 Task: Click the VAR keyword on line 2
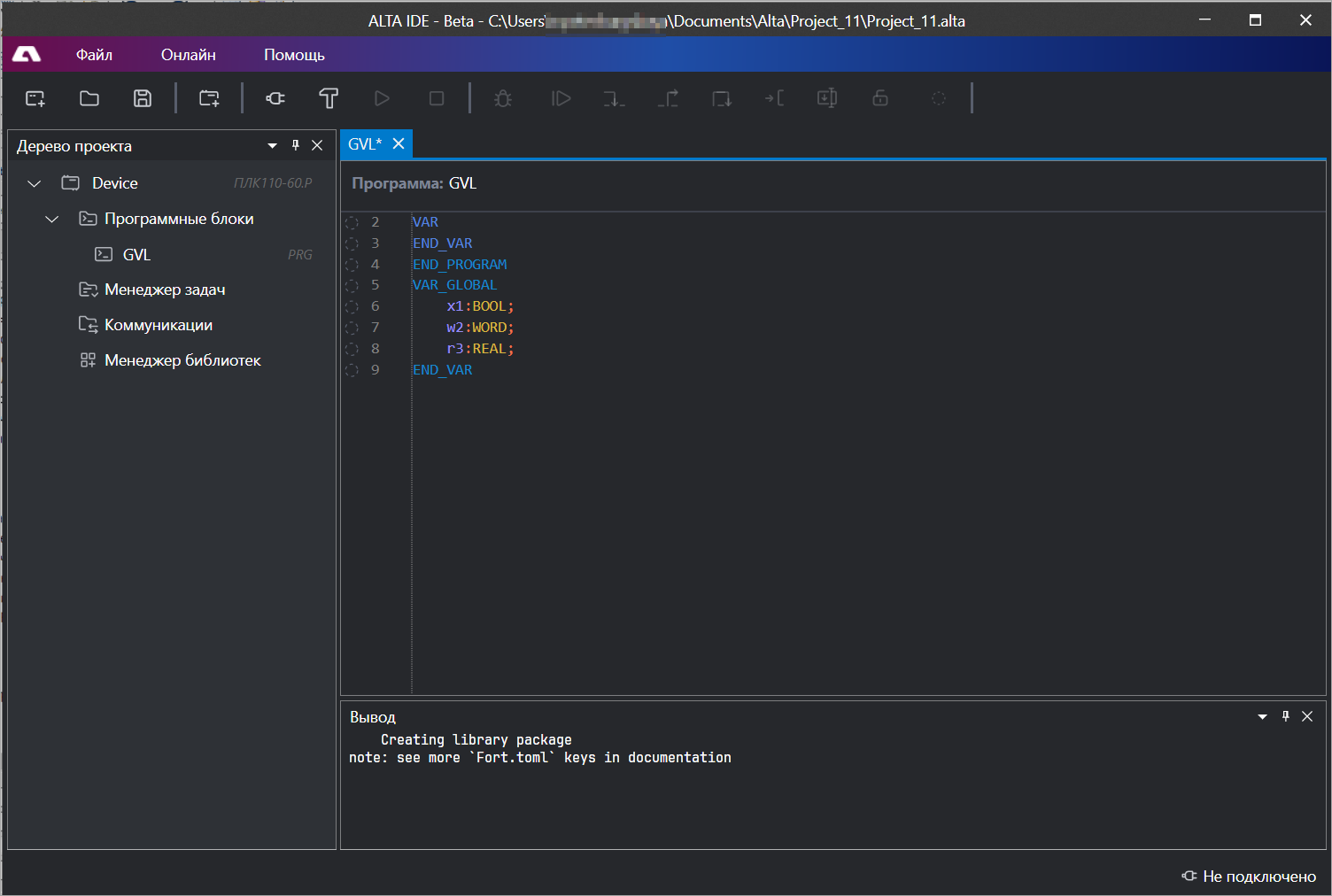pyautogui.click(x=426, y=222)
